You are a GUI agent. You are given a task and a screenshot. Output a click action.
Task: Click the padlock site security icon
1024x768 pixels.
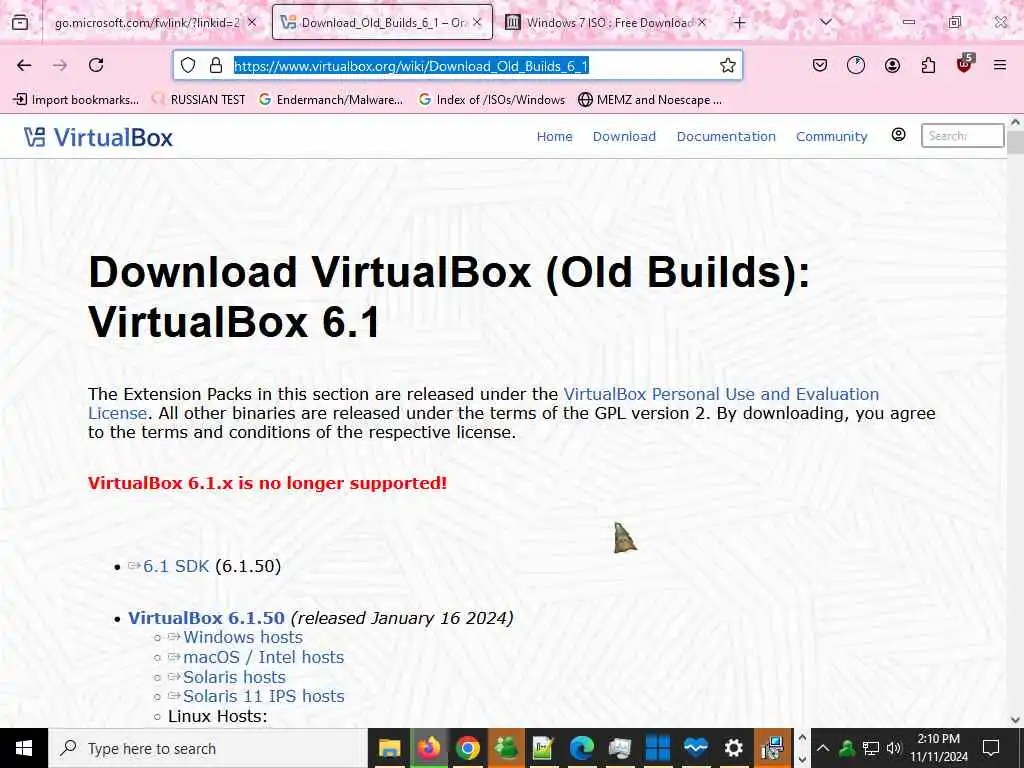tap(216, 65)
